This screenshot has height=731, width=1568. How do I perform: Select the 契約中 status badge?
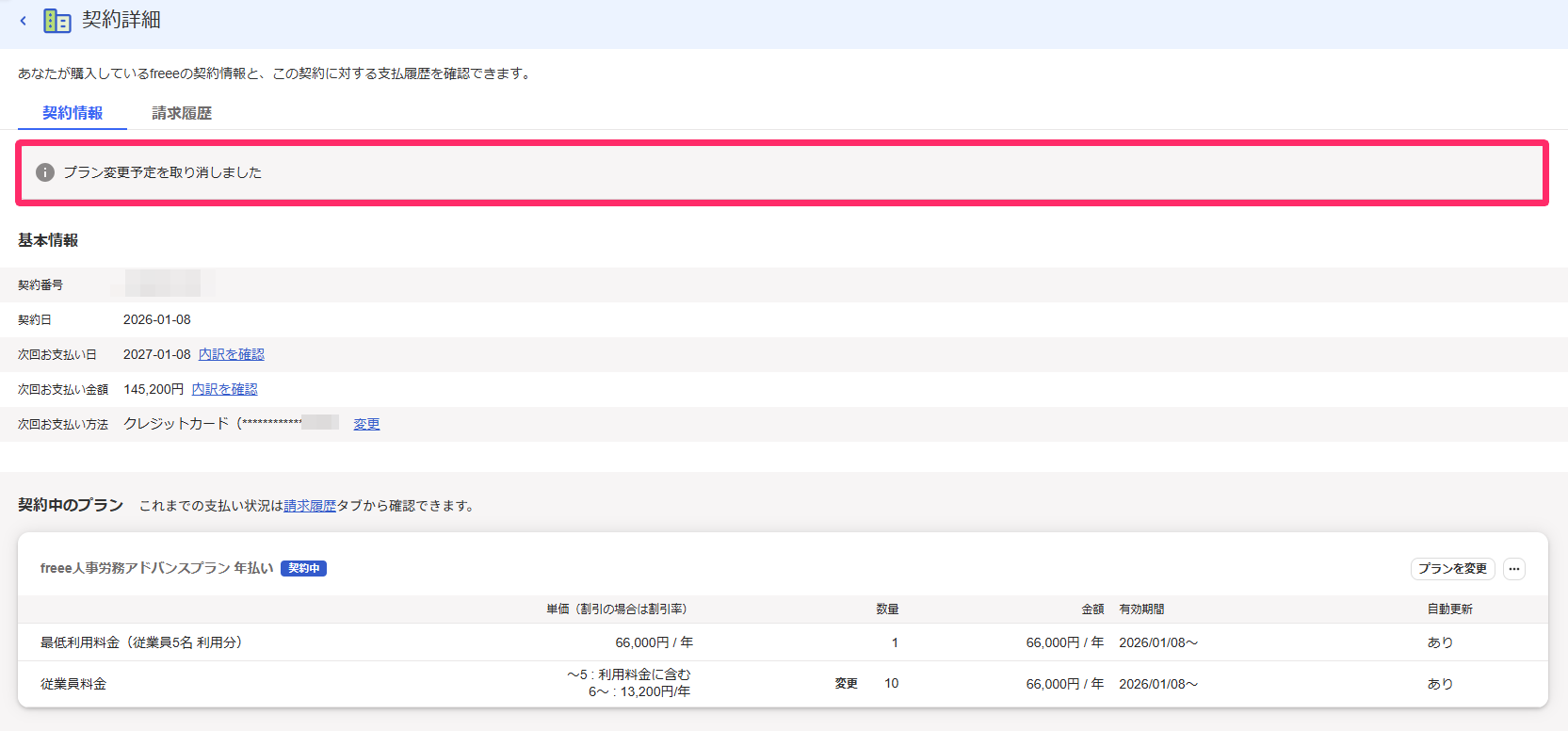[x=303, y=568]
